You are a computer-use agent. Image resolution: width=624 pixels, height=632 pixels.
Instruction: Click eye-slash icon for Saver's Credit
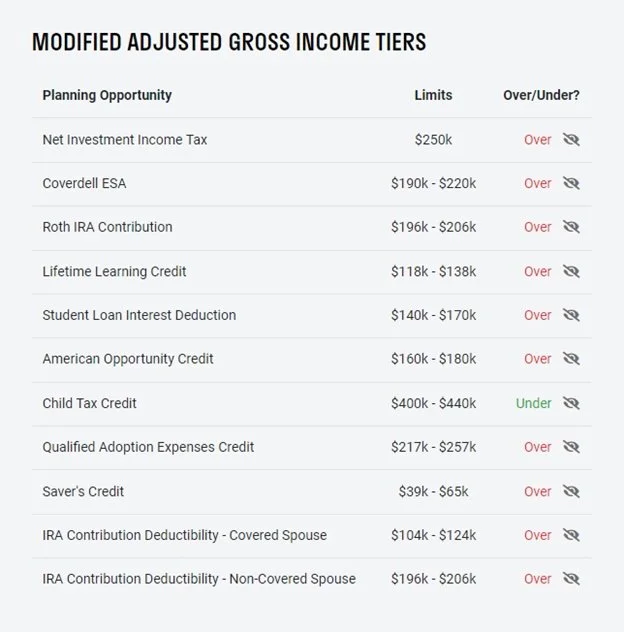[x=571, y=491]
